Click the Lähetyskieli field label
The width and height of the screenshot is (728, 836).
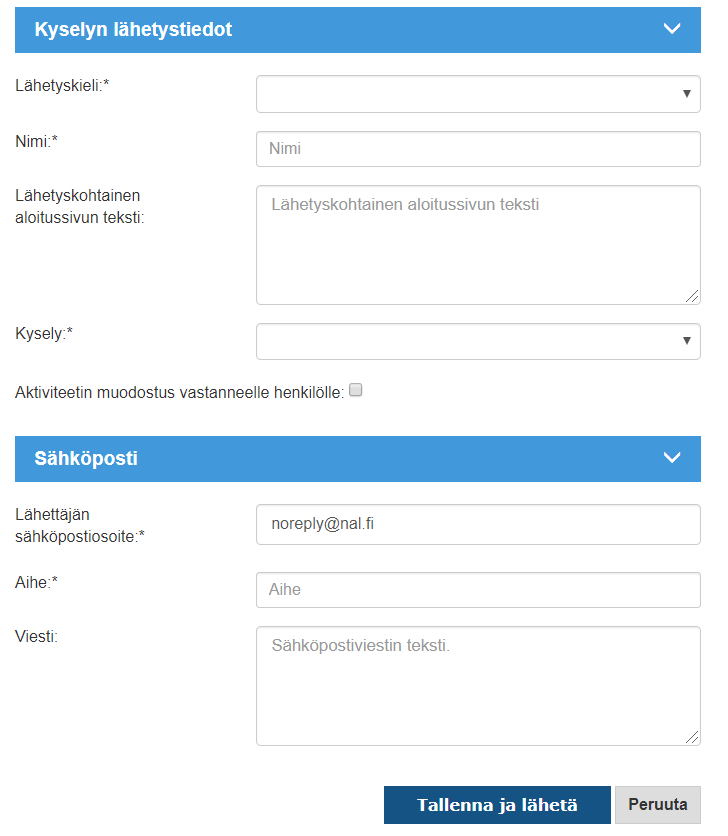62,85
